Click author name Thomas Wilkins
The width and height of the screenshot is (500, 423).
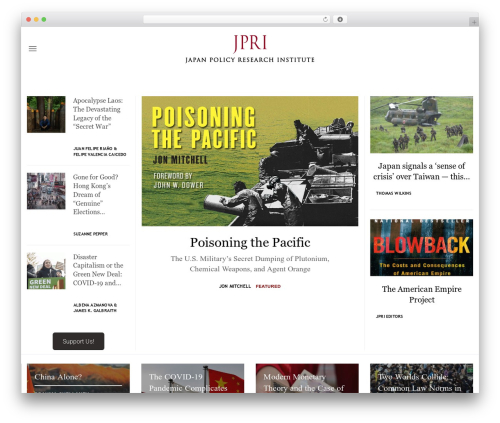coord(394,193)
